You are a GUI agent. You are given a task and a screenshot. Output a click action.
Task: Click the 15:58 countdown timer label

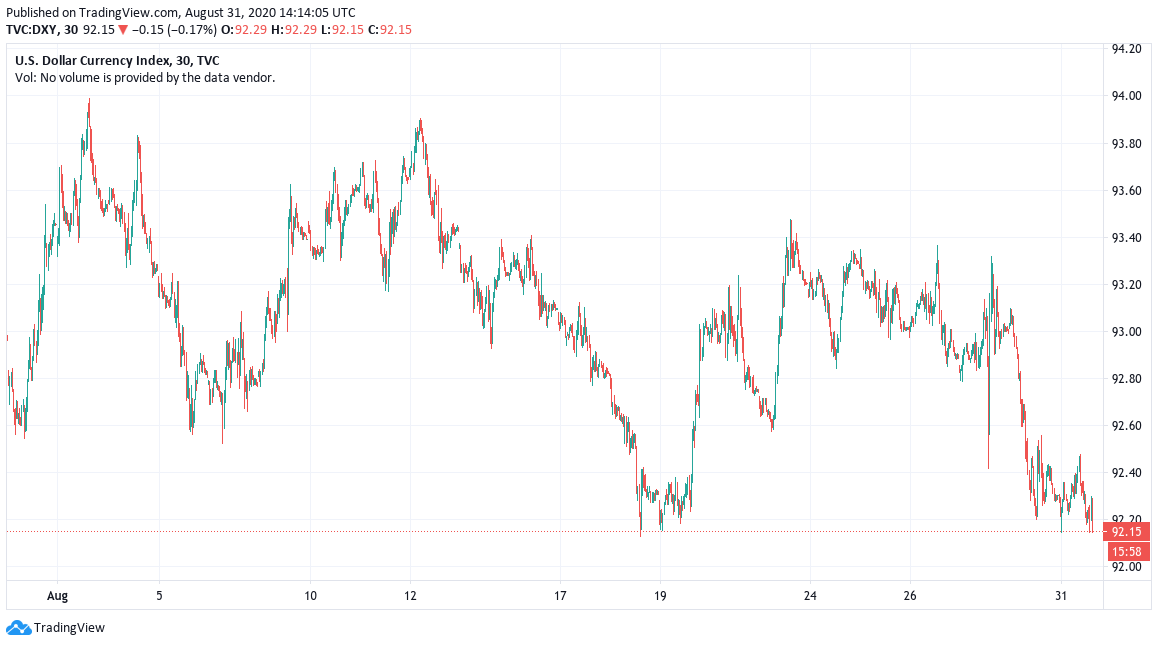tap(1126, 551)
